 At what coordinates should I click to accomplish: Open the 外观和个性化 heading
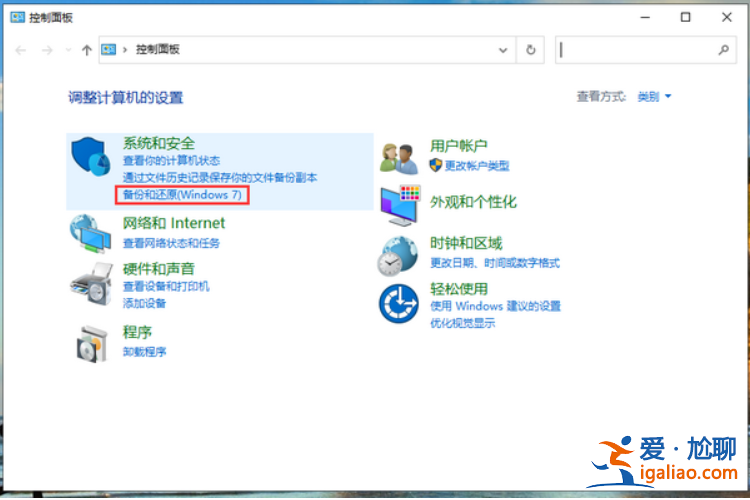[x=474, y=202]
